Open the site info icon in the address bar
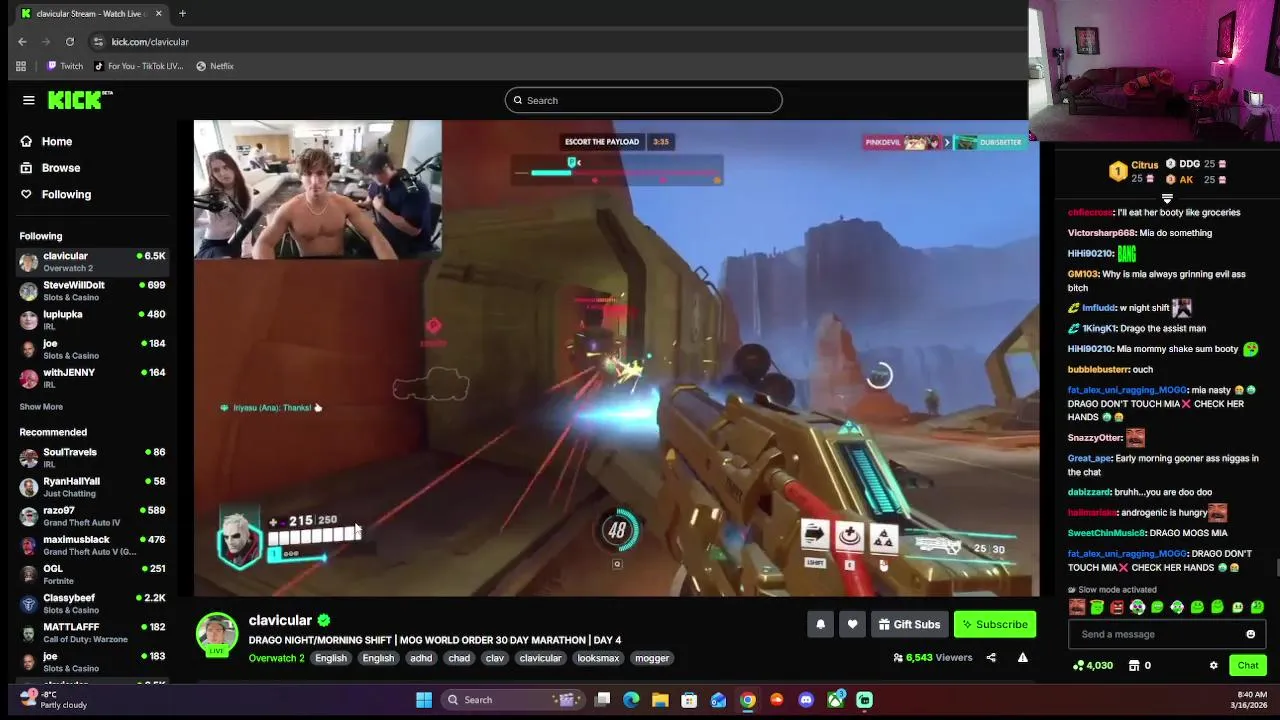Viewport: 1280px width, 720px height. point(98,41)
